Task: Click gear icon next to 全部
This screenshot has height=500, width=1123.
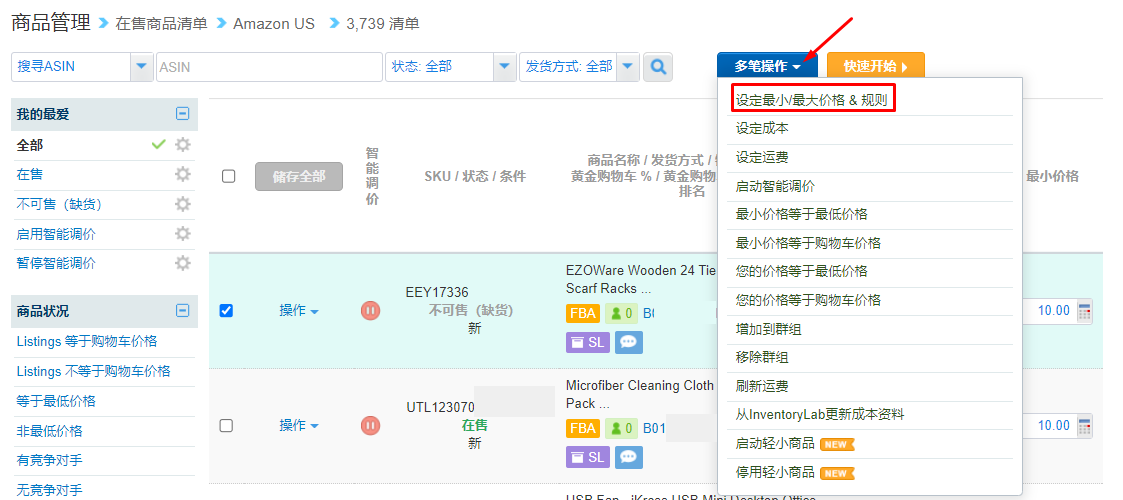Action: 183,145
